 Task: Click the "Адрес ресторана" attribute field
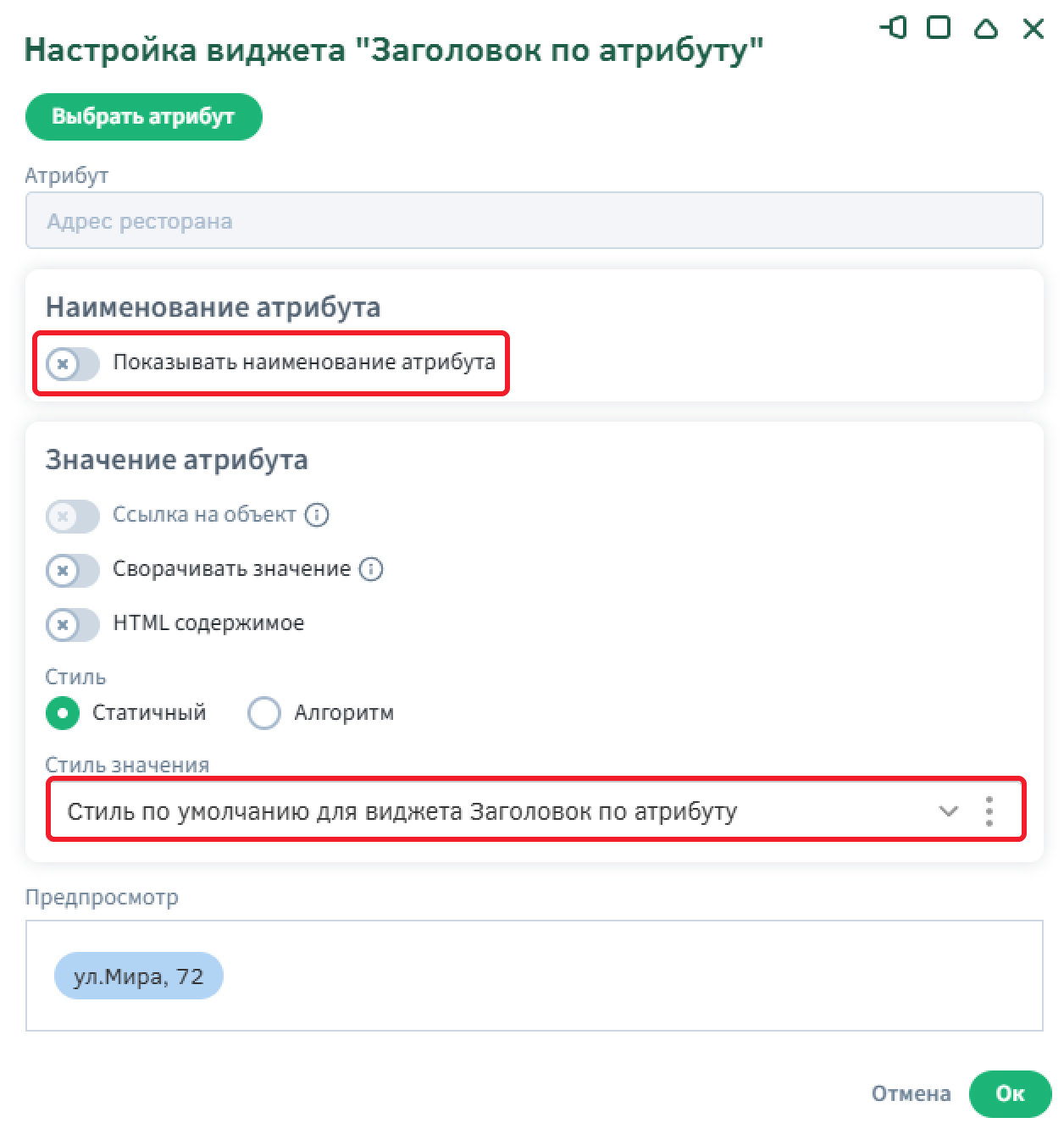(534, 222)
